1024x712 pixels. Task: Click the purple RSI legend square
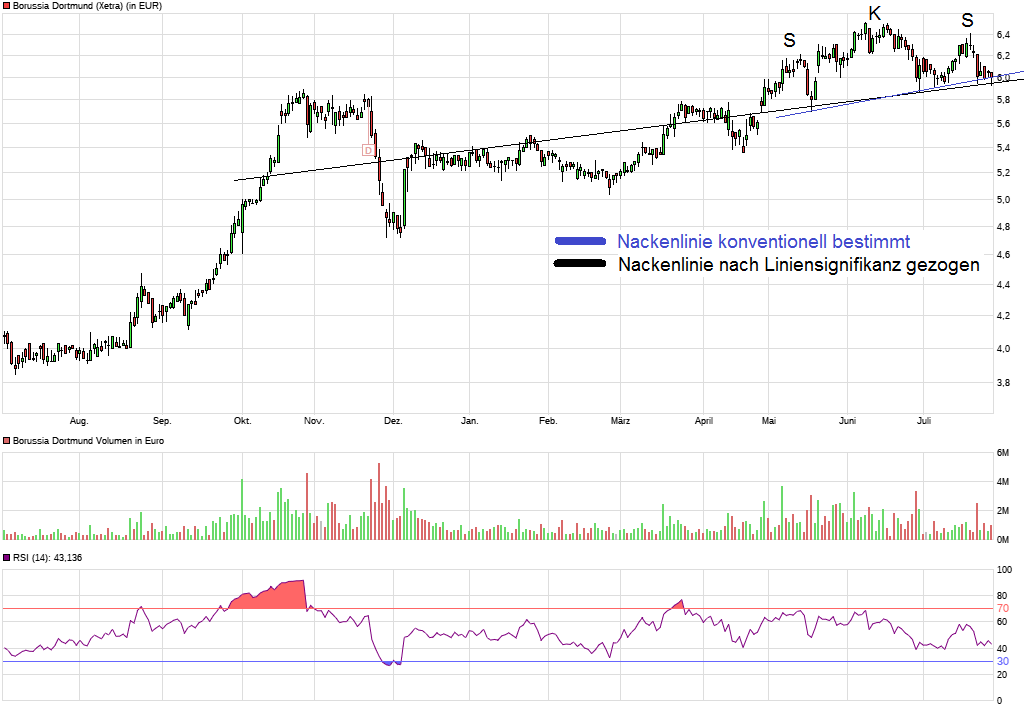coord(7,558)
